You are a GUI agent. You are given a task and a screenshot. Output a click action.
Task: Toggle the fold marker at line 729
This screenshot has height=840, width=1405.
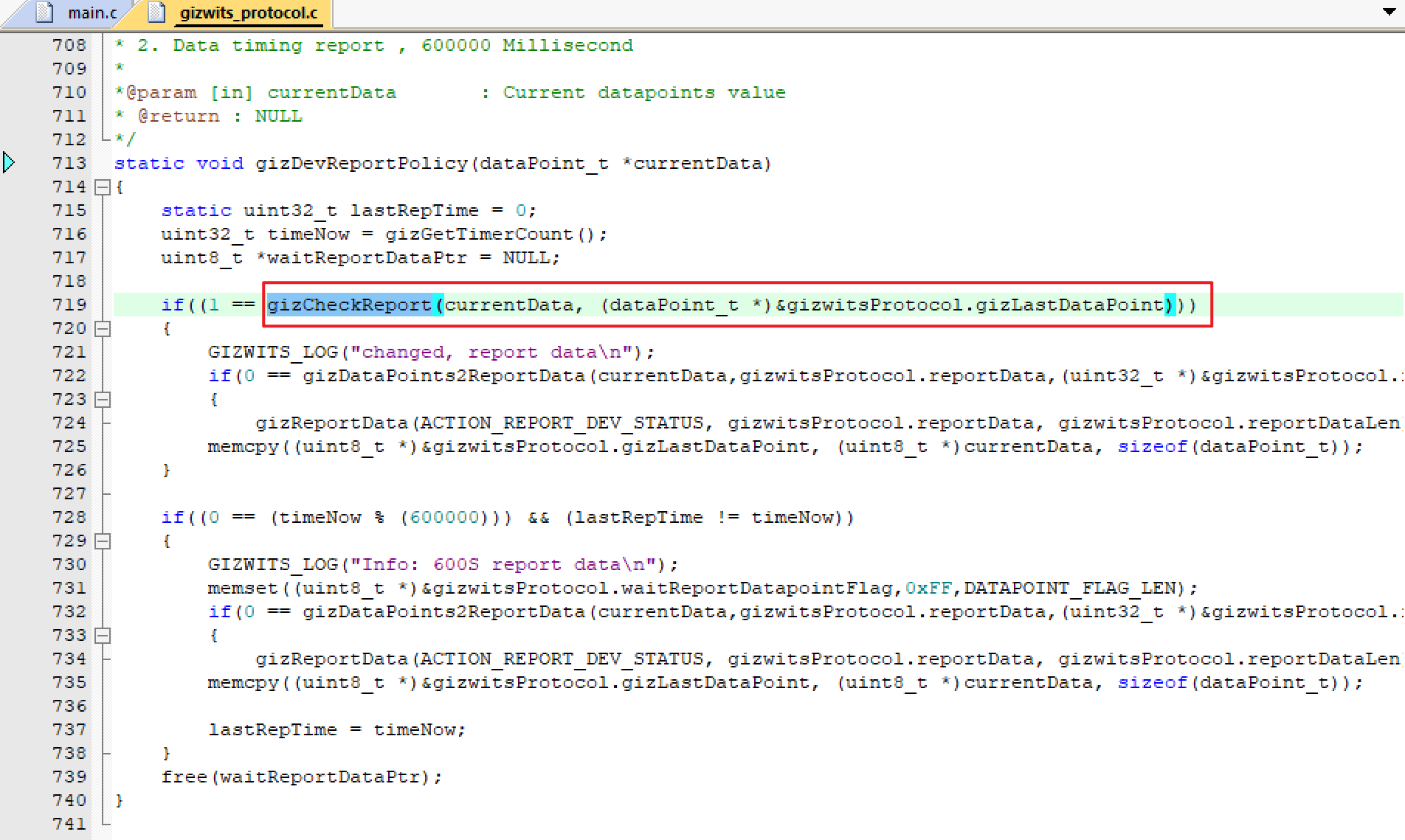point(103,541)
